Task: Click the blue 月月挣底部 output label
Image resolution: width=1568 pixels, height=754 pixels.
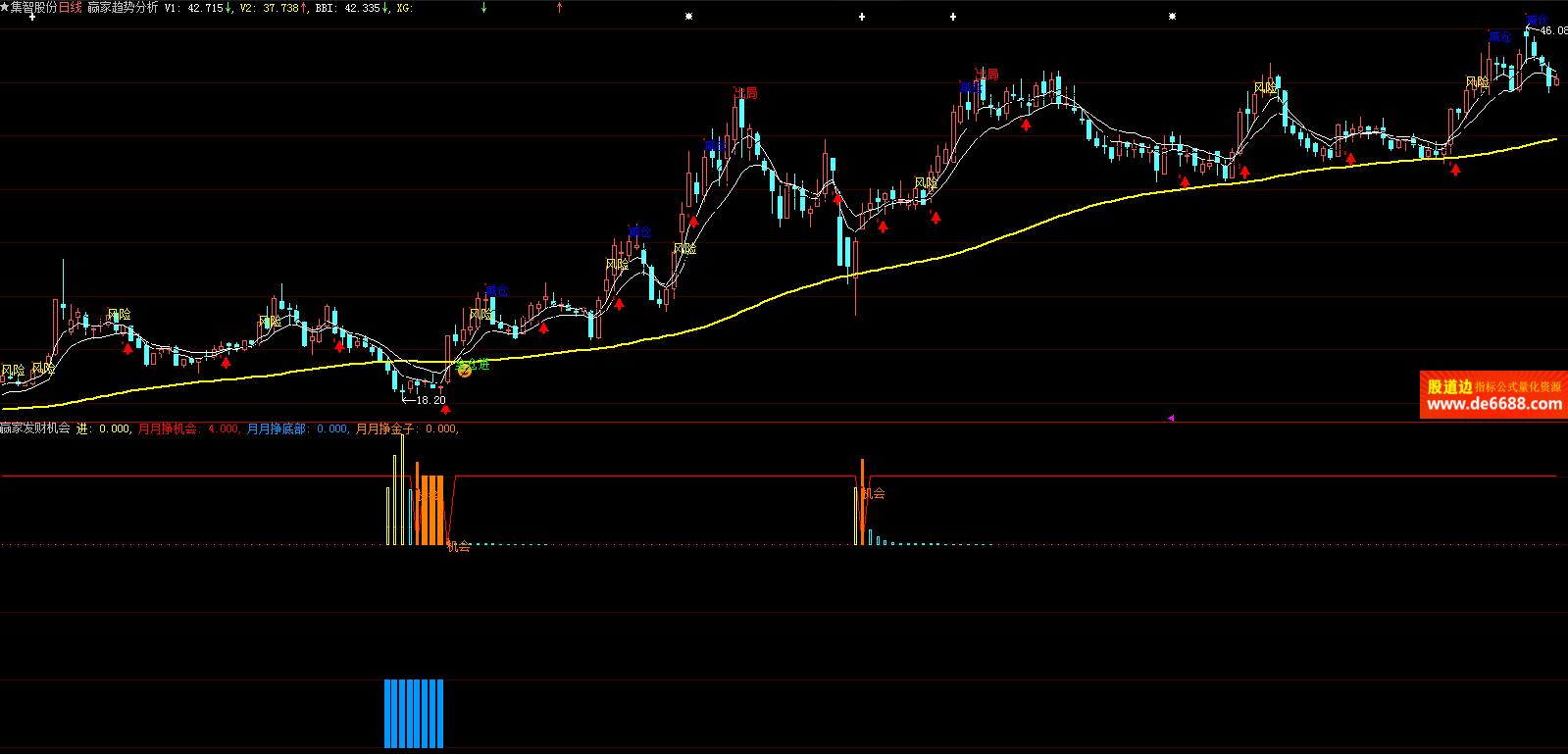Action: click(296, 428)
